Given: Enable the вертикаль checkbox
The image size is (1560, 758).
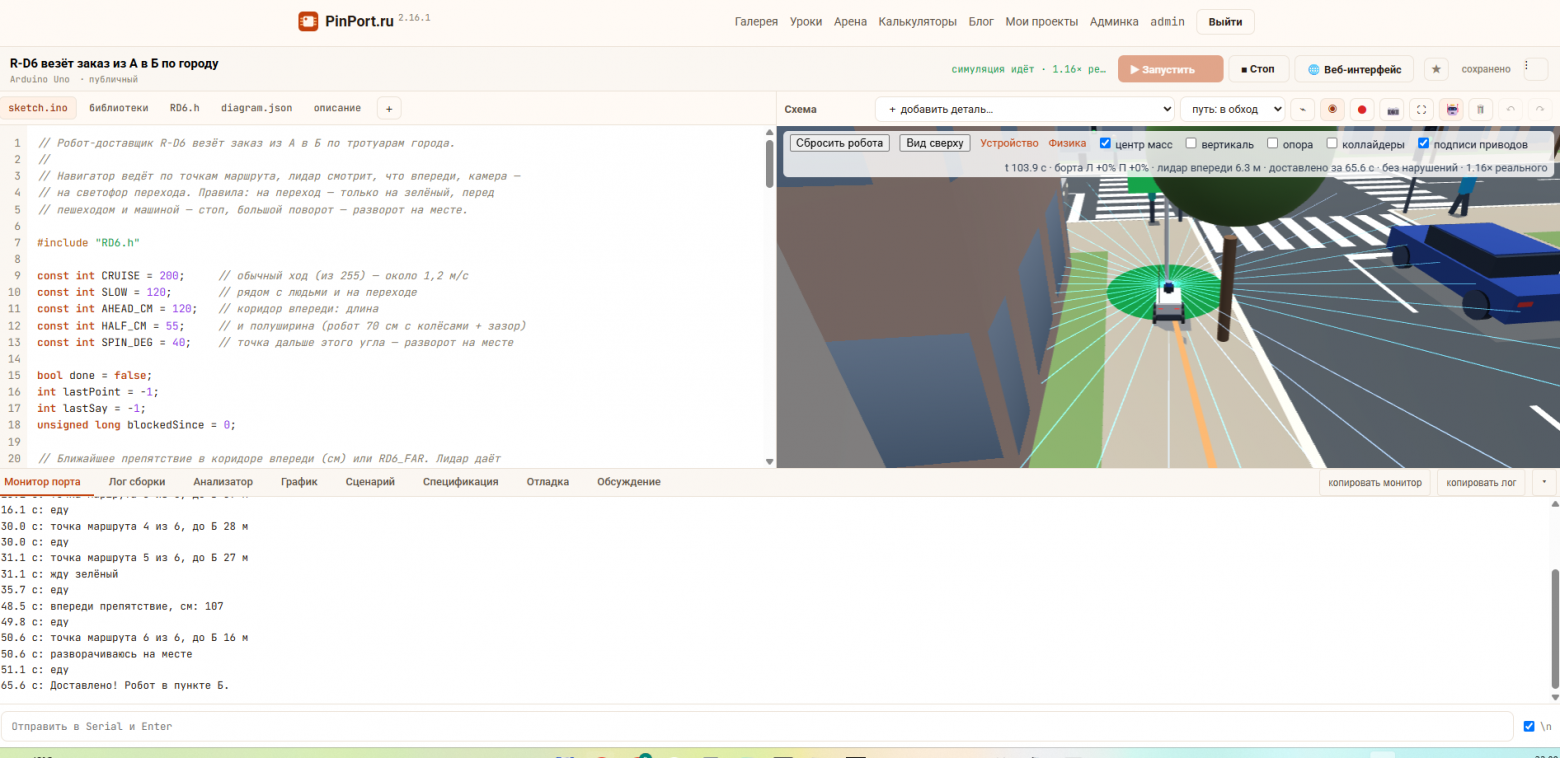Looking at the screenshot, I should [x=1191, y=144].
